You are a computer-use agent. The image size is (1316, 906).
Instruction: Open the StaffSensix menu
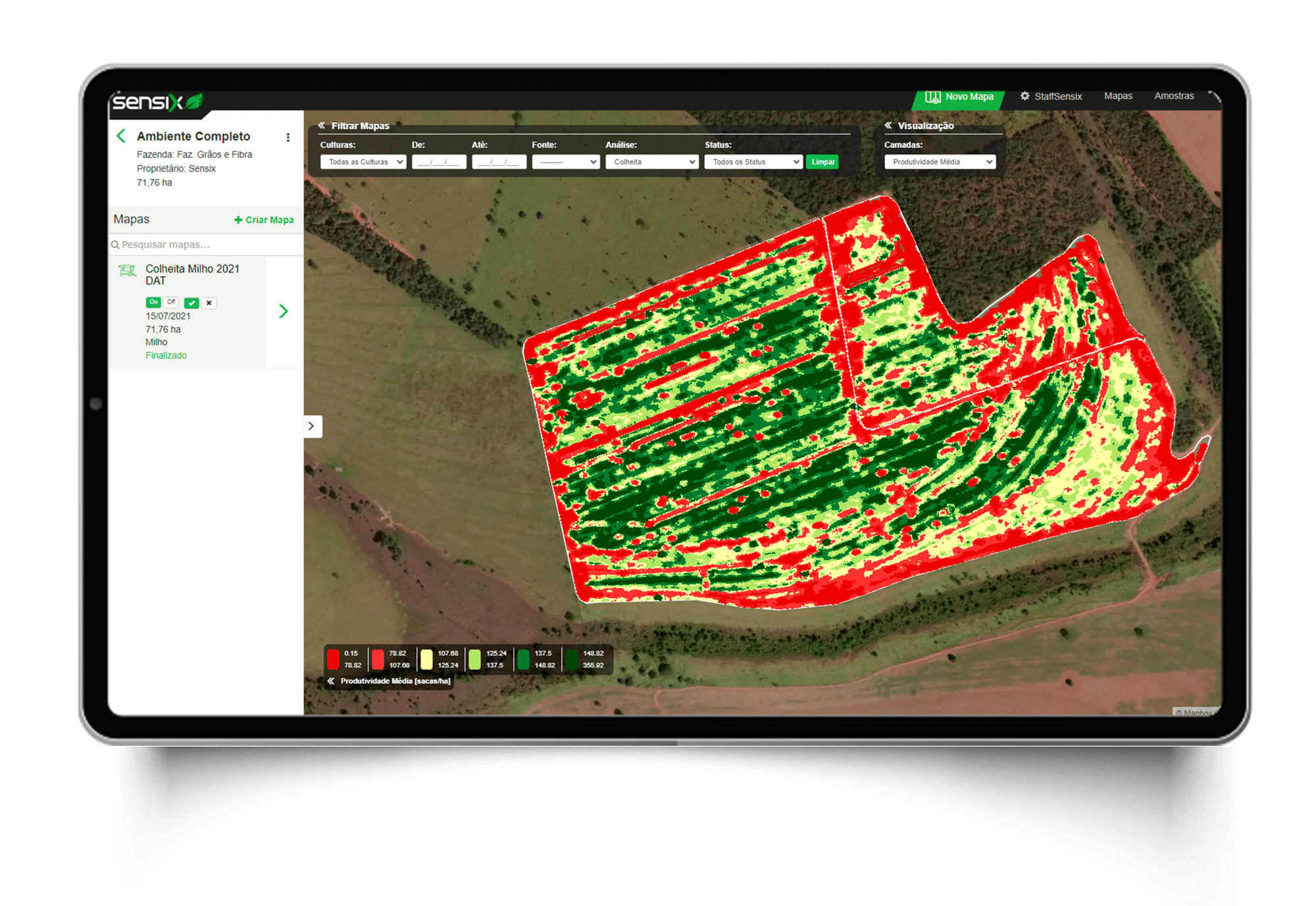[x=1051, y=96]
